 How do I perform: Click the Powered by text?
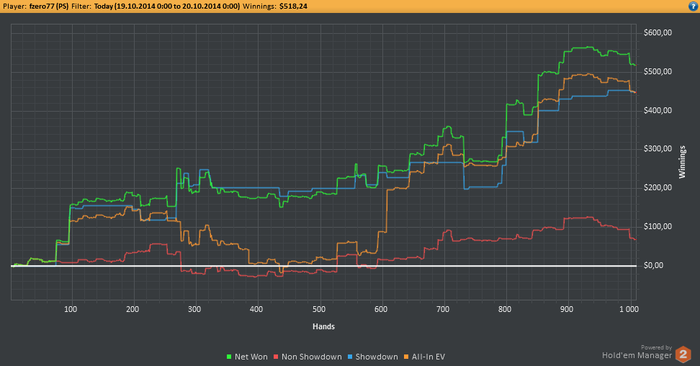(x=656, y=347)
